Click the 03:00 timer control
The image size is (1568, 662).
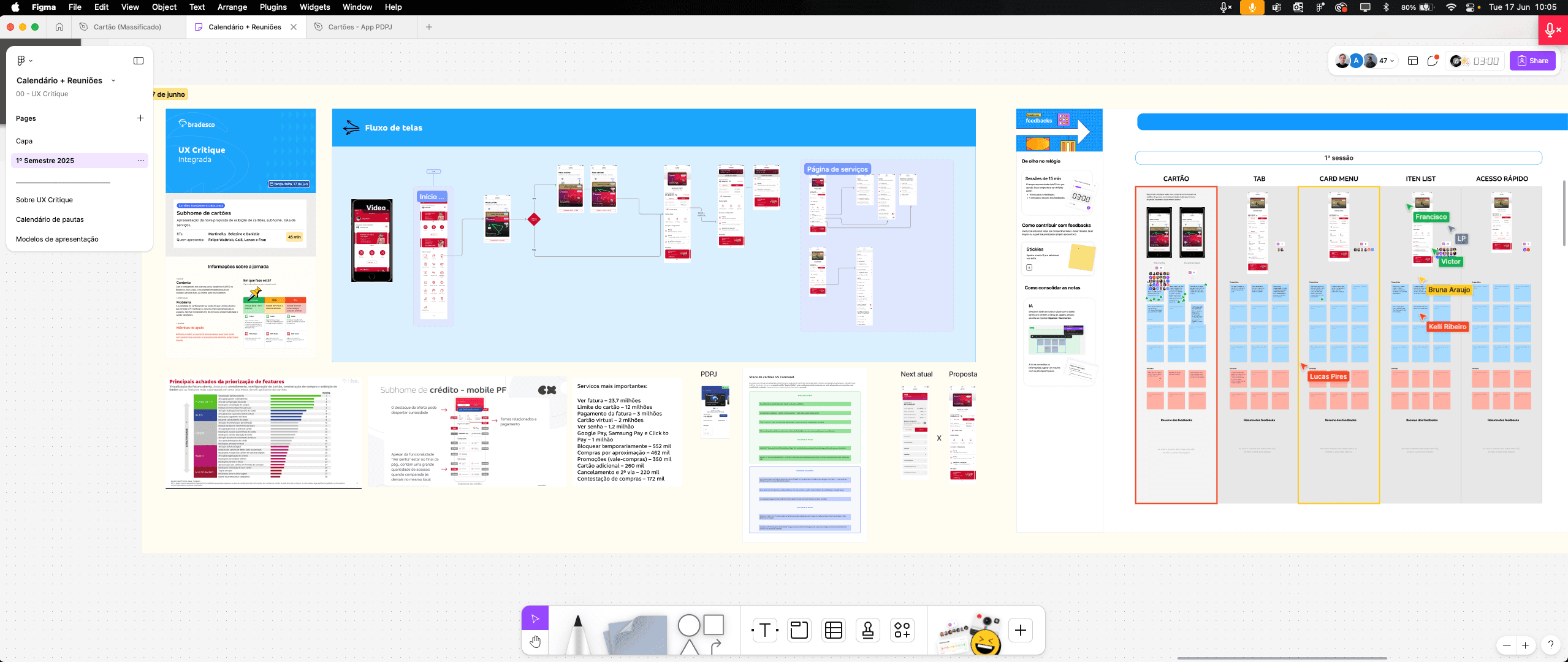pos(1486,61)
